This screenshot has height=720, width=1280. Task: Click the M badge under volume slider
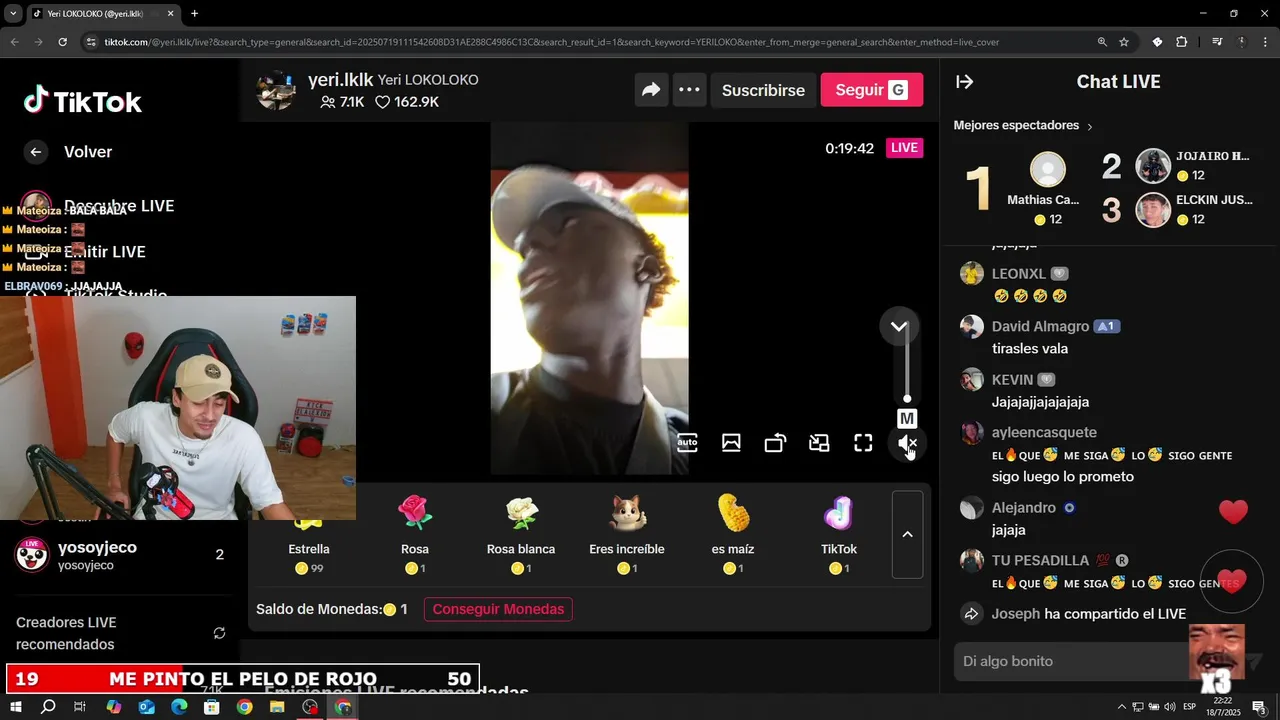[907, 418]
